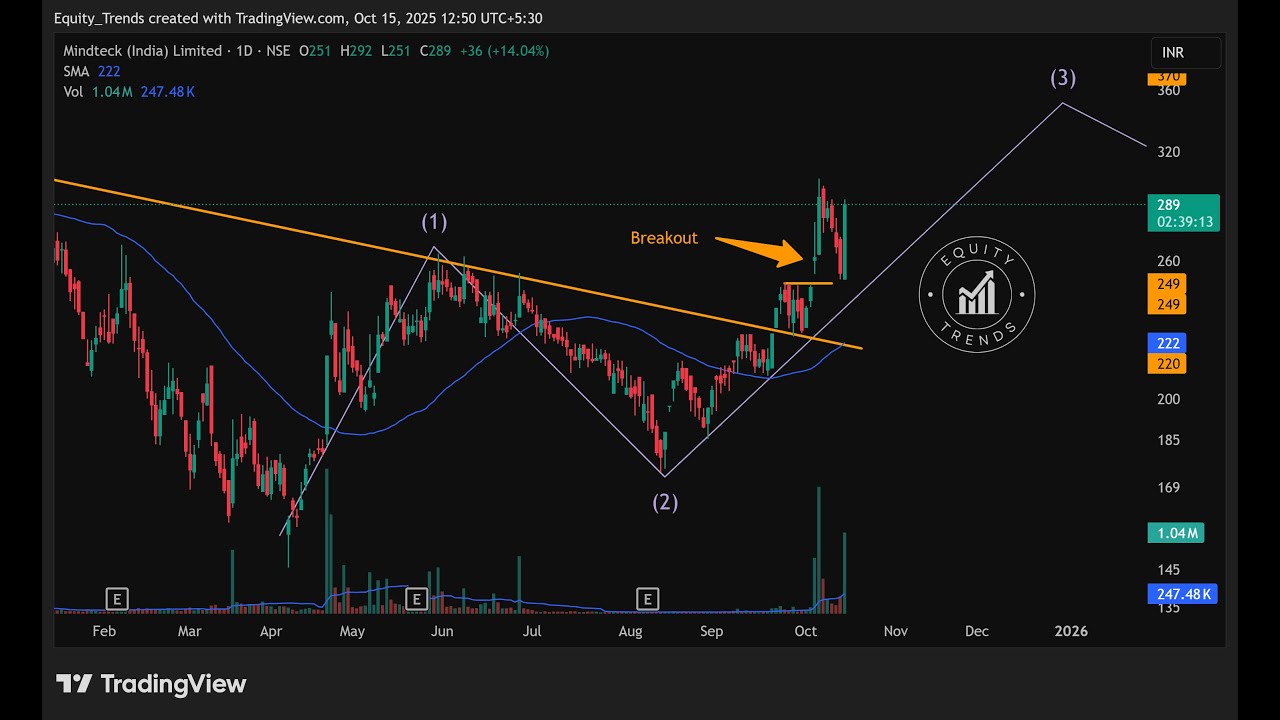Click the 169 price axis value
Image resolution: width=1280 pixels, height=720 pixels.
pyautogui.click(x=1169, y=488)
